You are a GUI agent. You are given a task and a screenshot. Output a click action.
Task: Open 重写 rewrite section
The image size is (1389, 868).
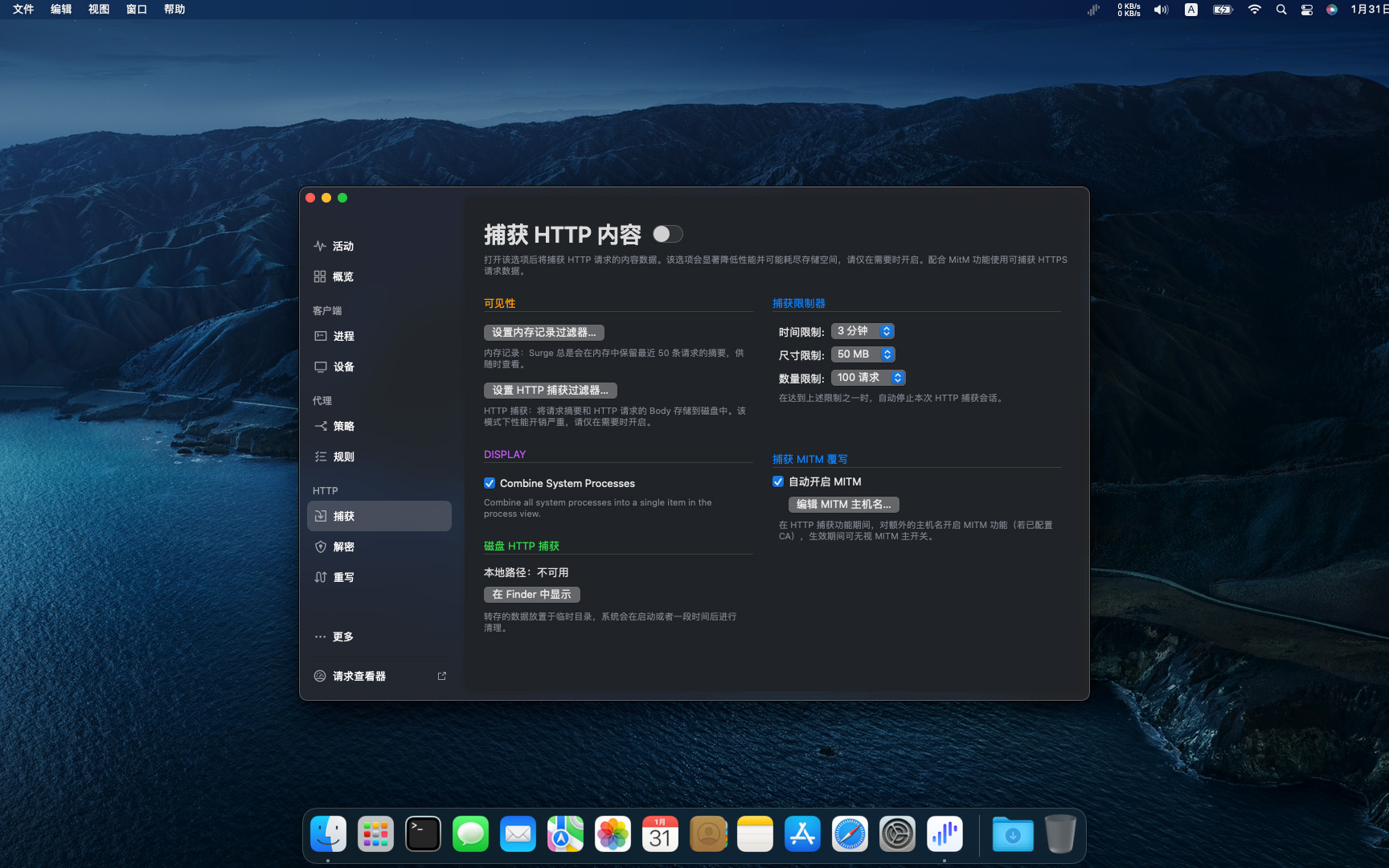(379, 577)
